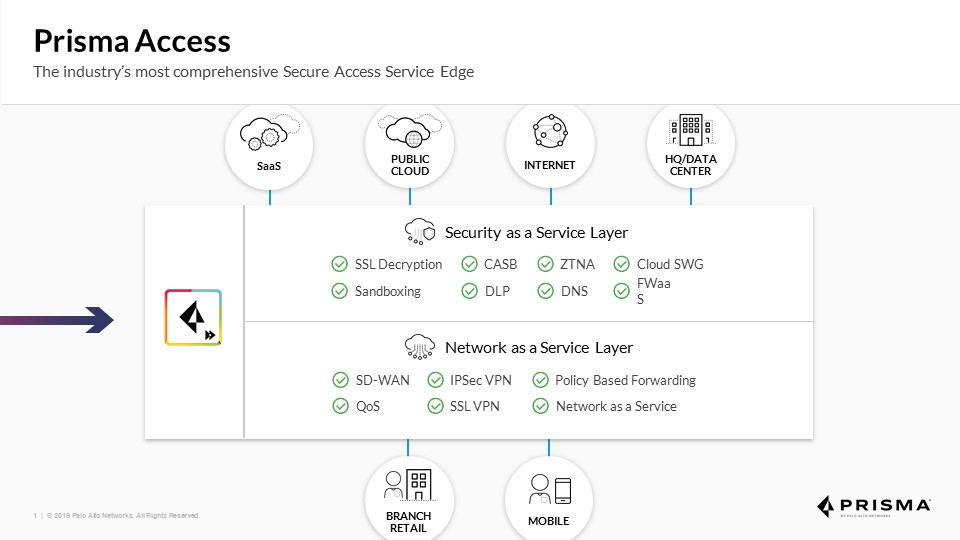Select the 'SD-WAN' text
This screenshot has height=540, width=960.
point(382,380)
